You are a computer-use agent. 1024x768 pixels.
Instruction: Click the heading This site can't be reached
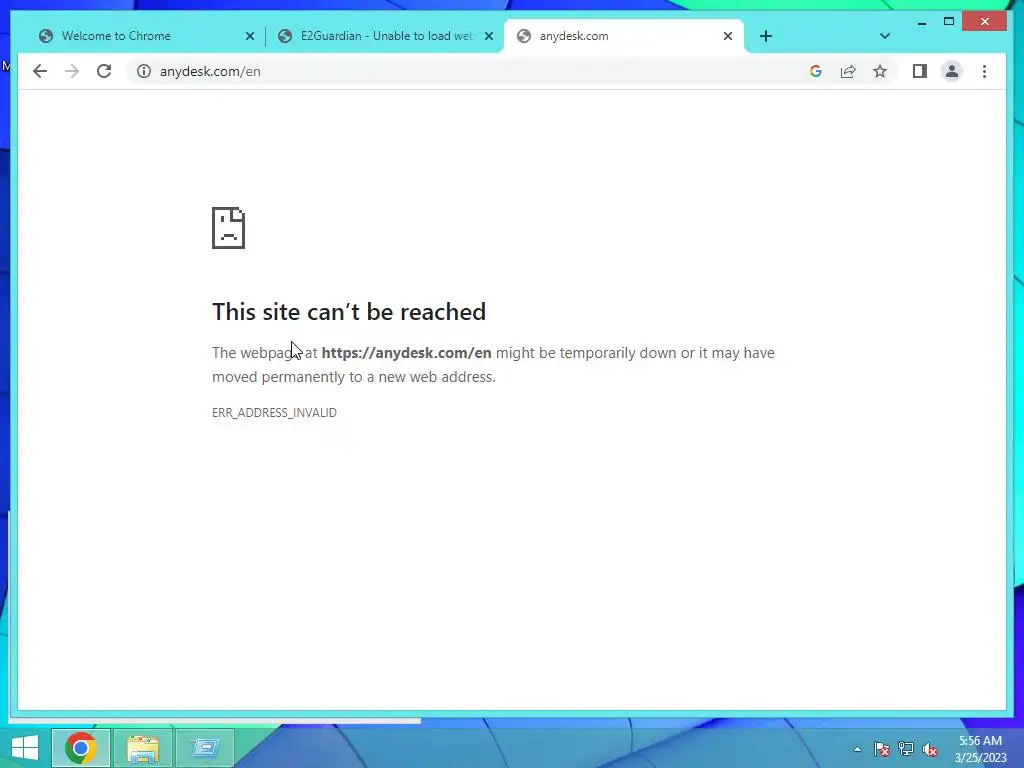click(x=349, y=312)
